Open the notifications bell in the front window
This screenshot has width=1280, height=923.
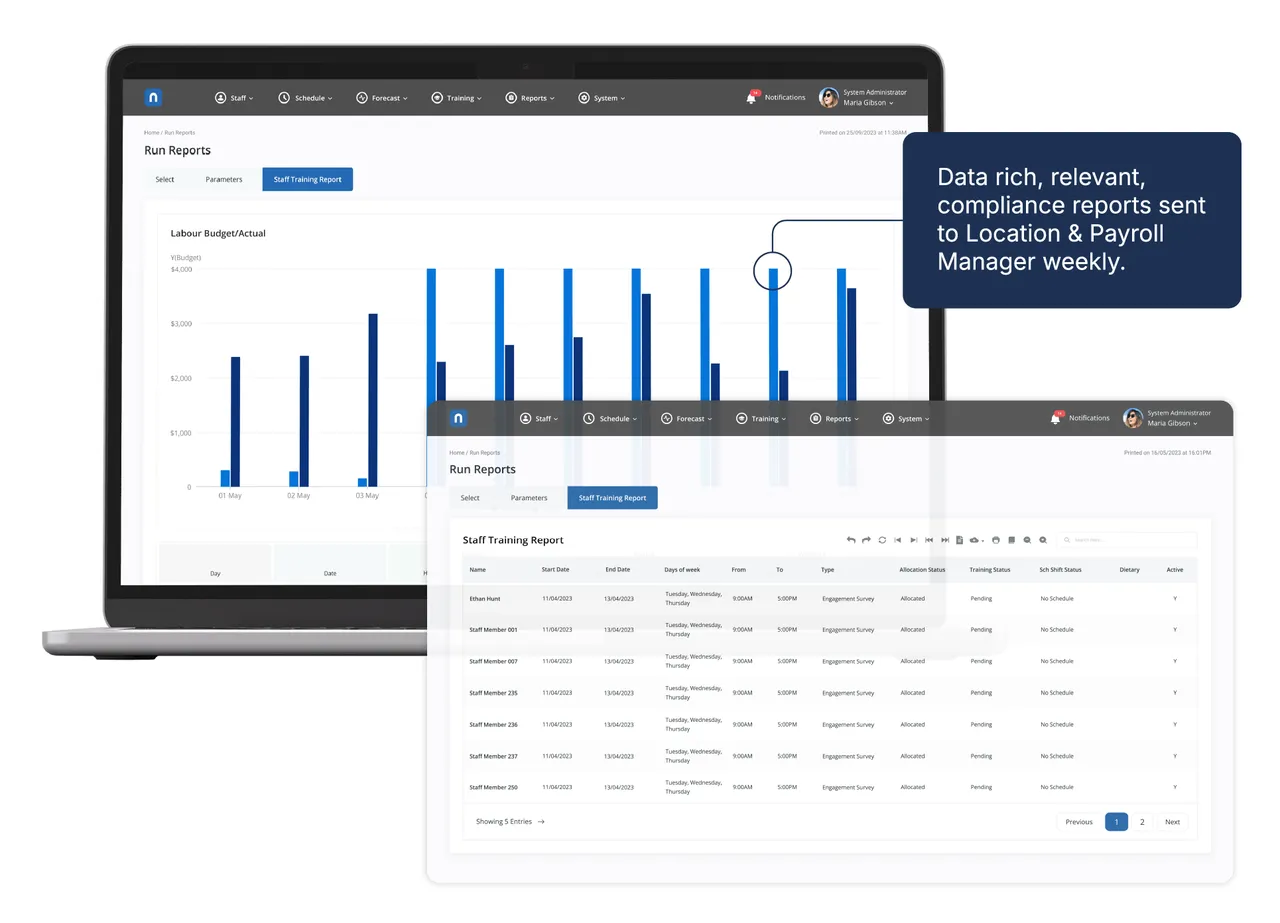click(1055, 418)
